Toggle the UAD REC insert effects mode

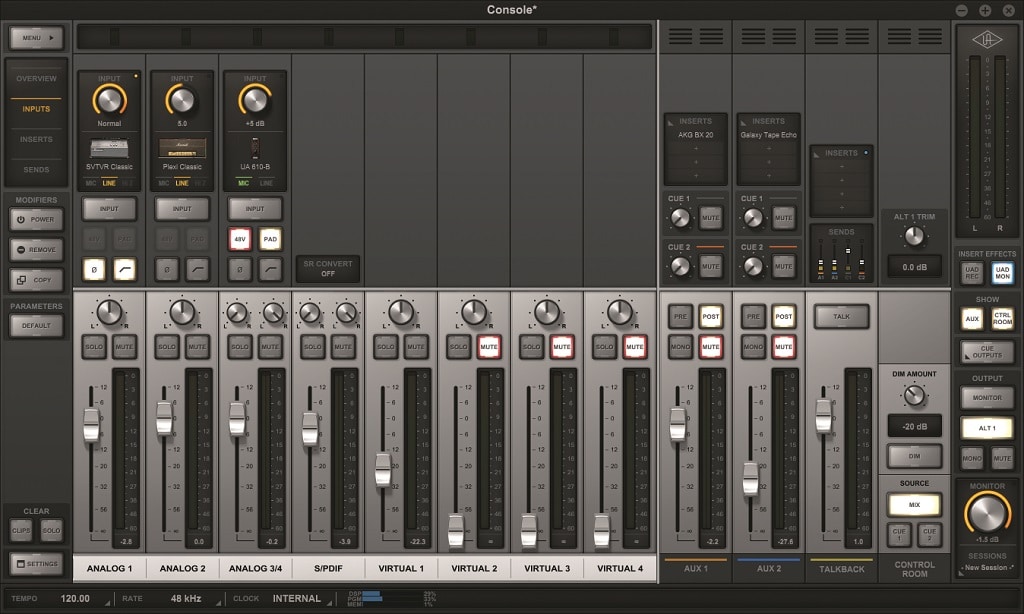(972, 273)
